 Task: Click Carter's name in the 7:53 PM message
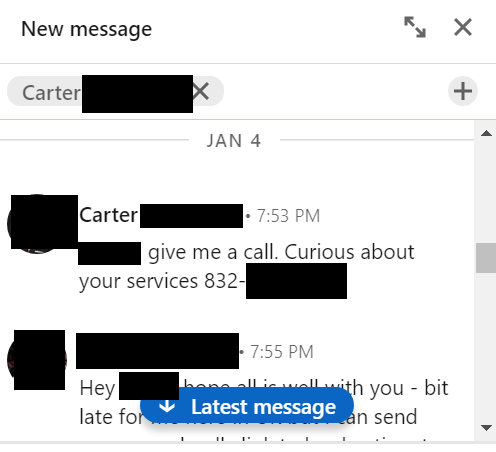click(161, 215)
